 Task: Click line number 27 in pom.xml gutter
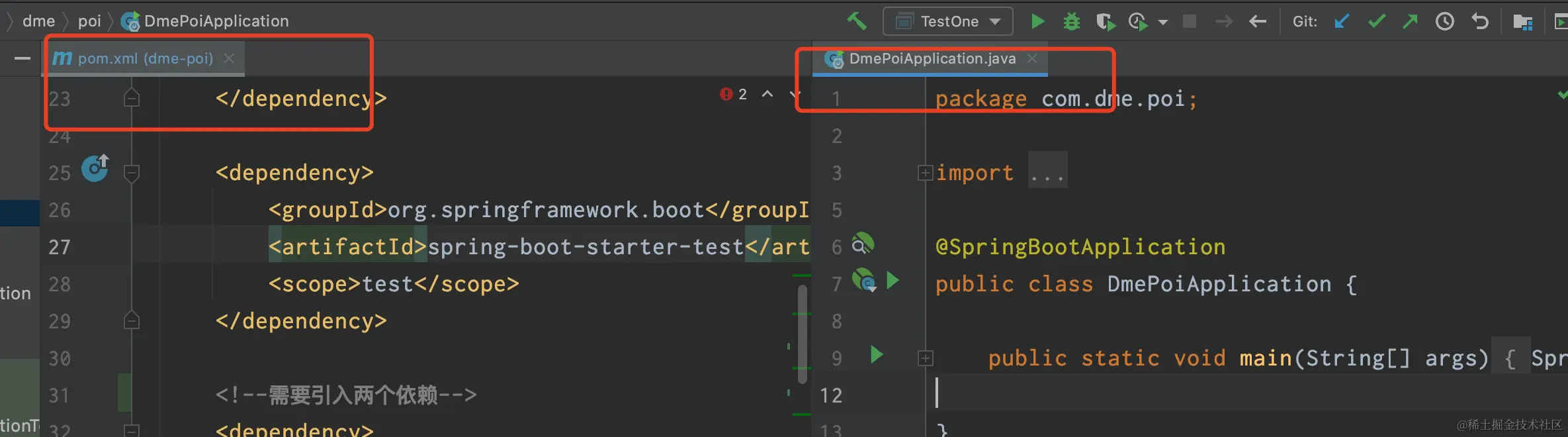(59, 247)
